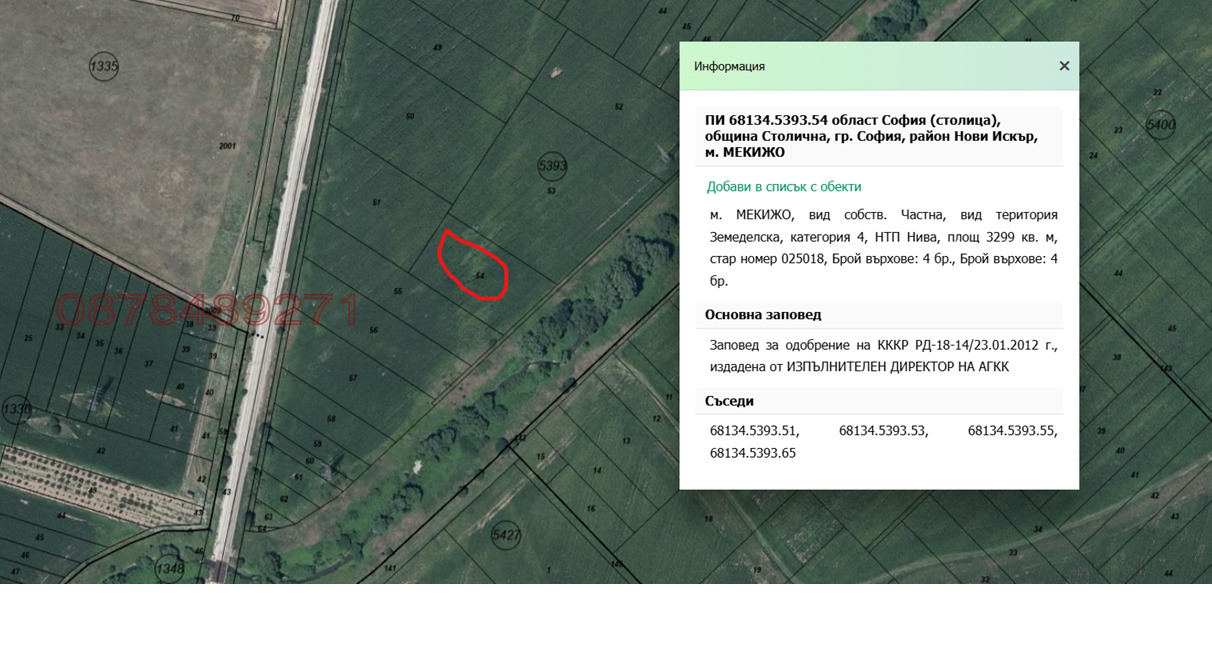This screenshot has width=1212, height=648.
Task: Select parcel 51 on the map
Action: click(x=376, y=203)
